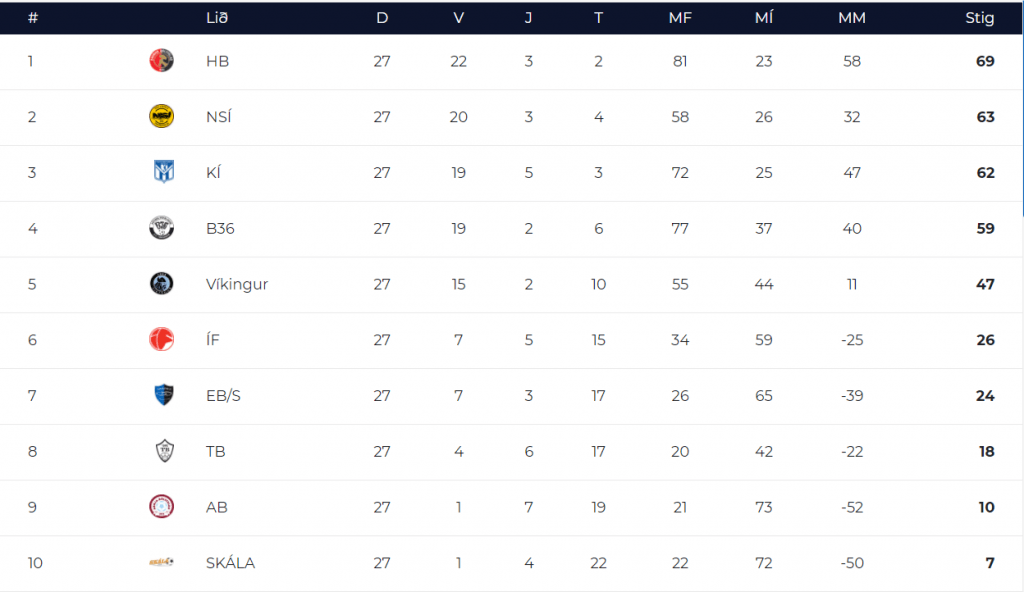Open the EB/S team name link
The height and width of the screenshot is (592, 1024).
223,396
